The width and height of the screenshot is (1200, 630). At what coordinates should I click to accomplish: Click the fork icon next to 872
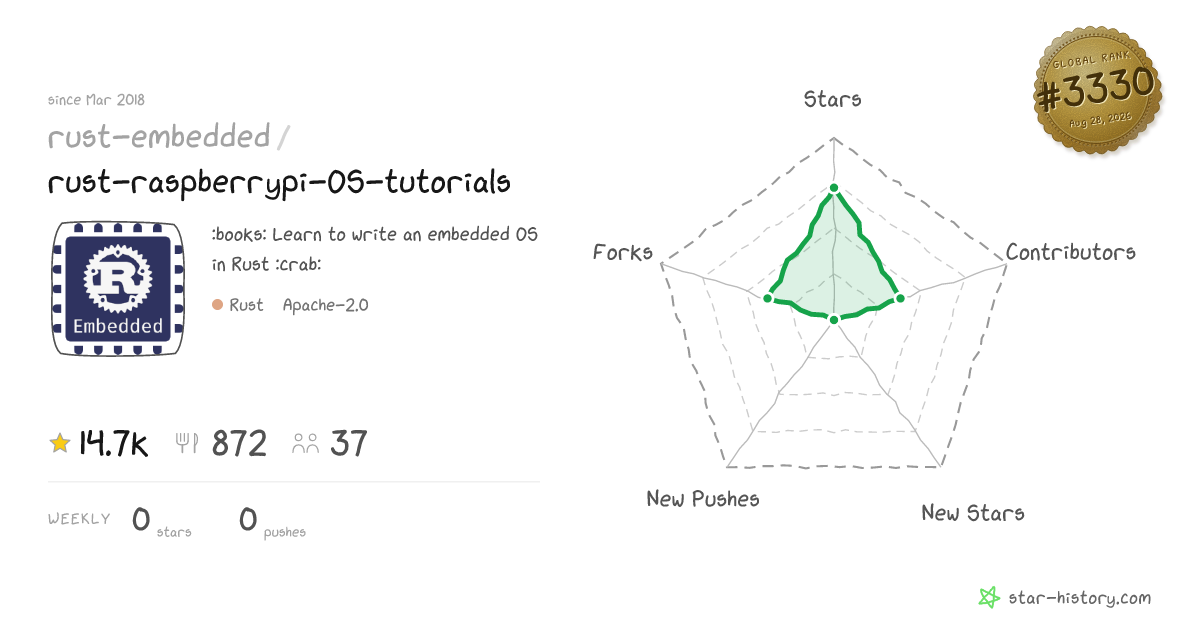(187, 443)
